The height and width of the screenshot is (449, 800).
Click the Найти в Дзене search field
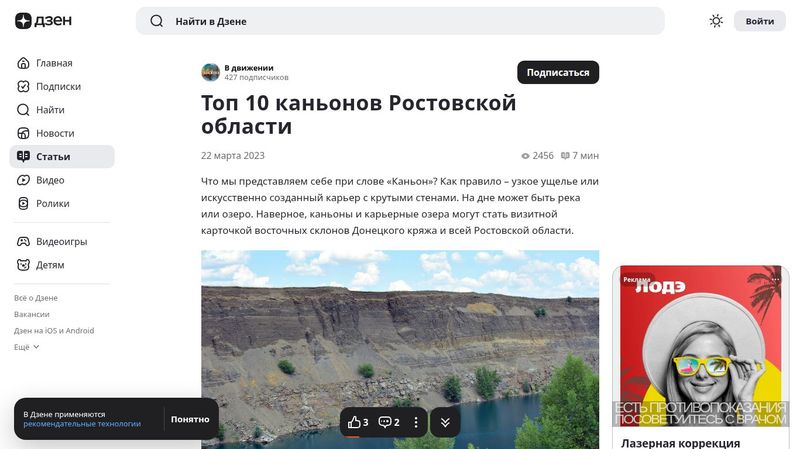tap(400, 21)
